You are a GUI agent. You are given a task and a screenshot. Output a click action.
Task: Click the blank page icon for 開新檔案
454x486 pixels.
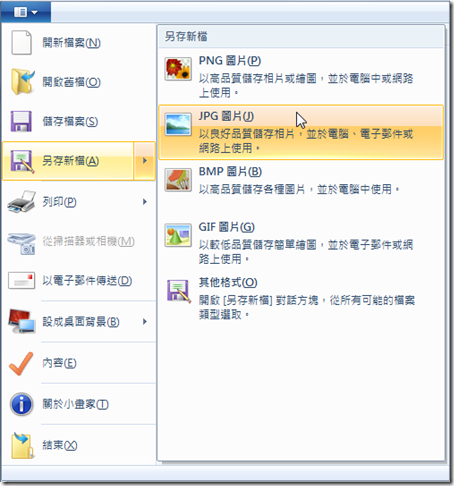[21, 42]
